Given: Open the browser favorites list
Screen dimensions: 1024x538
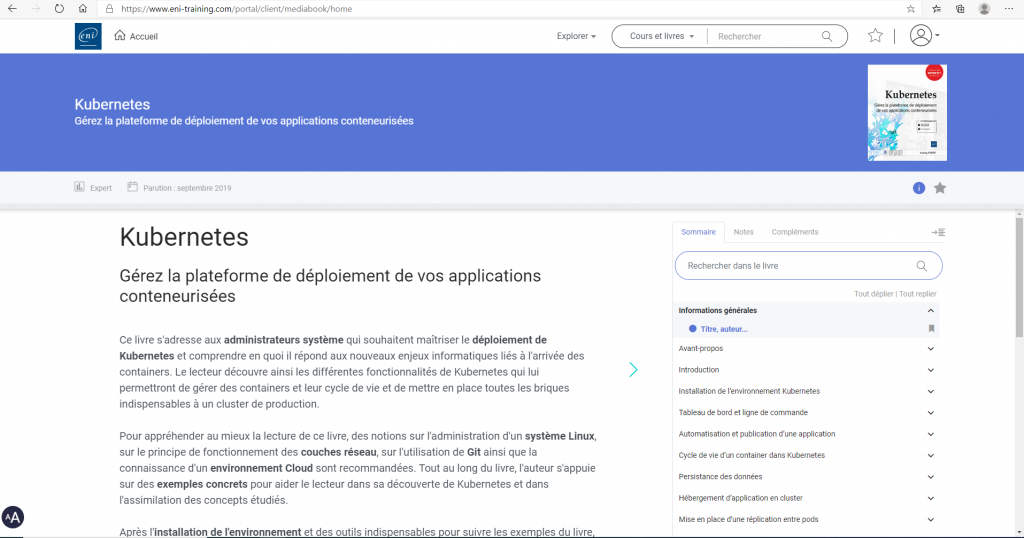Looking at the screenshot, I should [x=936, y=9].
